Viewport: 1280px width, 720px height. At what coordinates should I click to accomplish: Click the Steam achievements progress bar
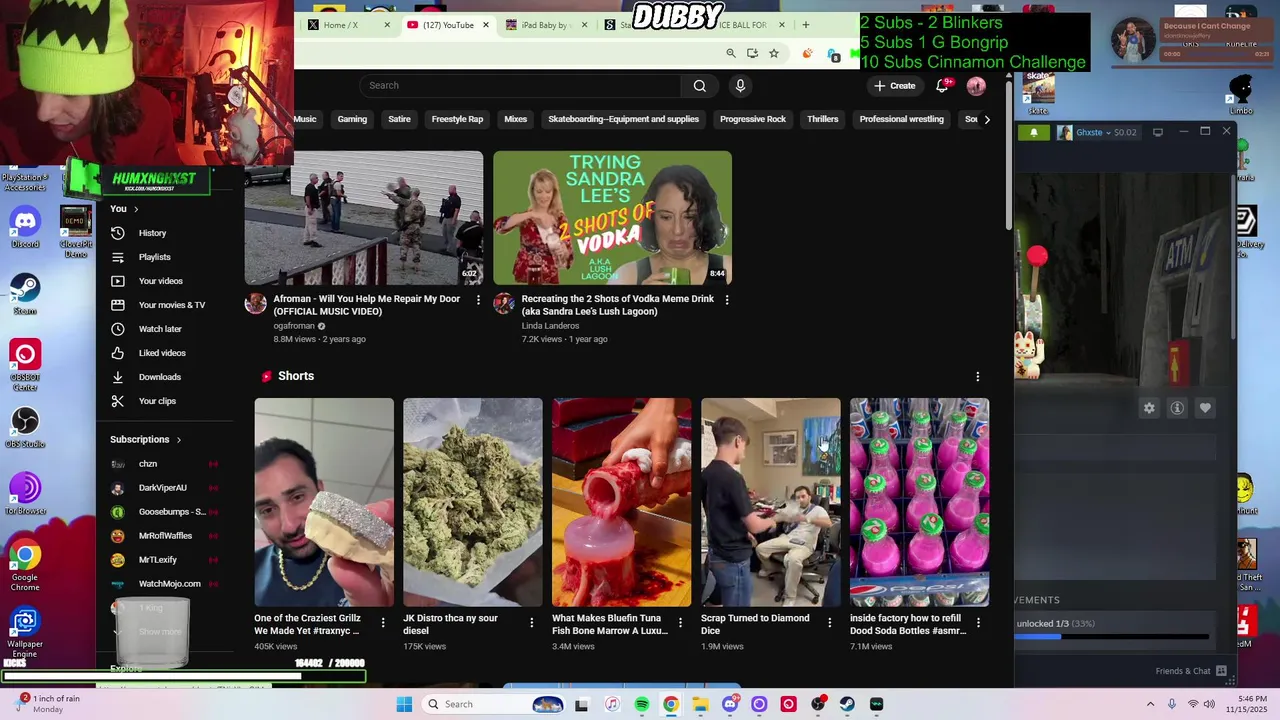coord(1113,636)
